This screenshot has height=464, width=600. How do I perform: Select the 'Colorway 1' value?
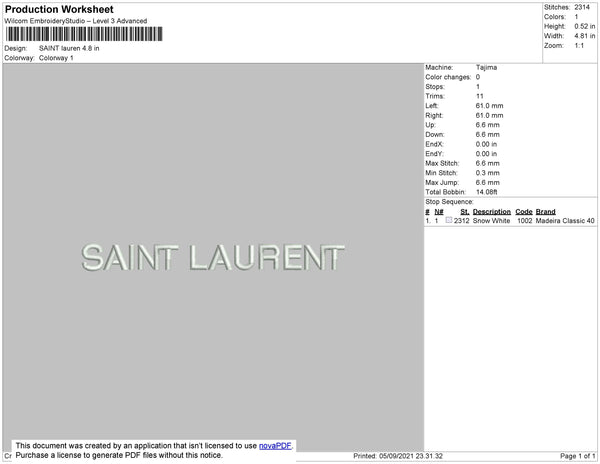coord(56,58)
